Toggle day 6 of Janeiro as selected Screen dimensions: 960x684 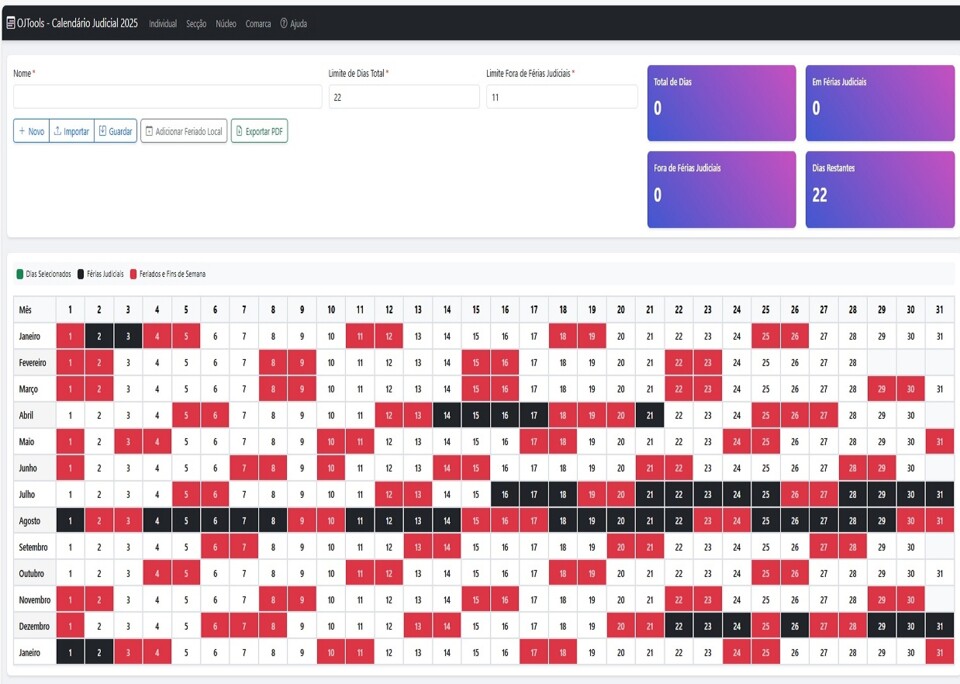pos(215,336)
